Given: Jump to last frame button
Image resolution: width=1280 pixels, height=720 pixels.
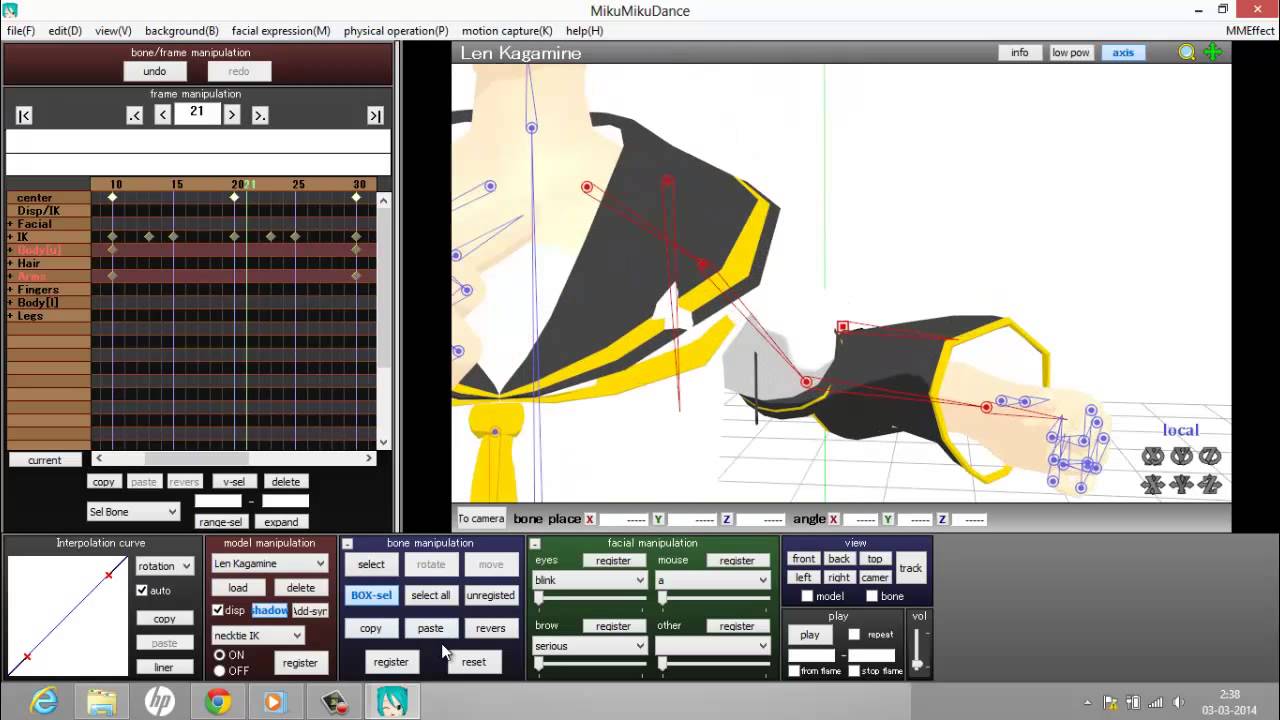Looking at the screenshot, I should (375, 116).
